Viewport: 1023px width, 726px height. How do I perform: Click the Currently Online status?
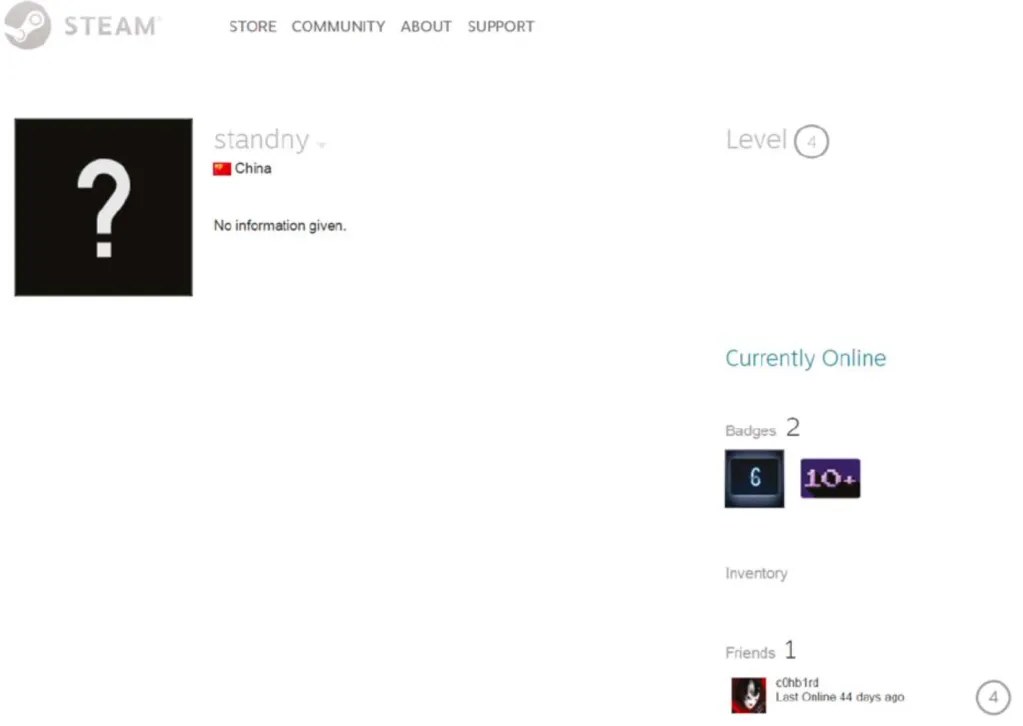tap(806, 358)
